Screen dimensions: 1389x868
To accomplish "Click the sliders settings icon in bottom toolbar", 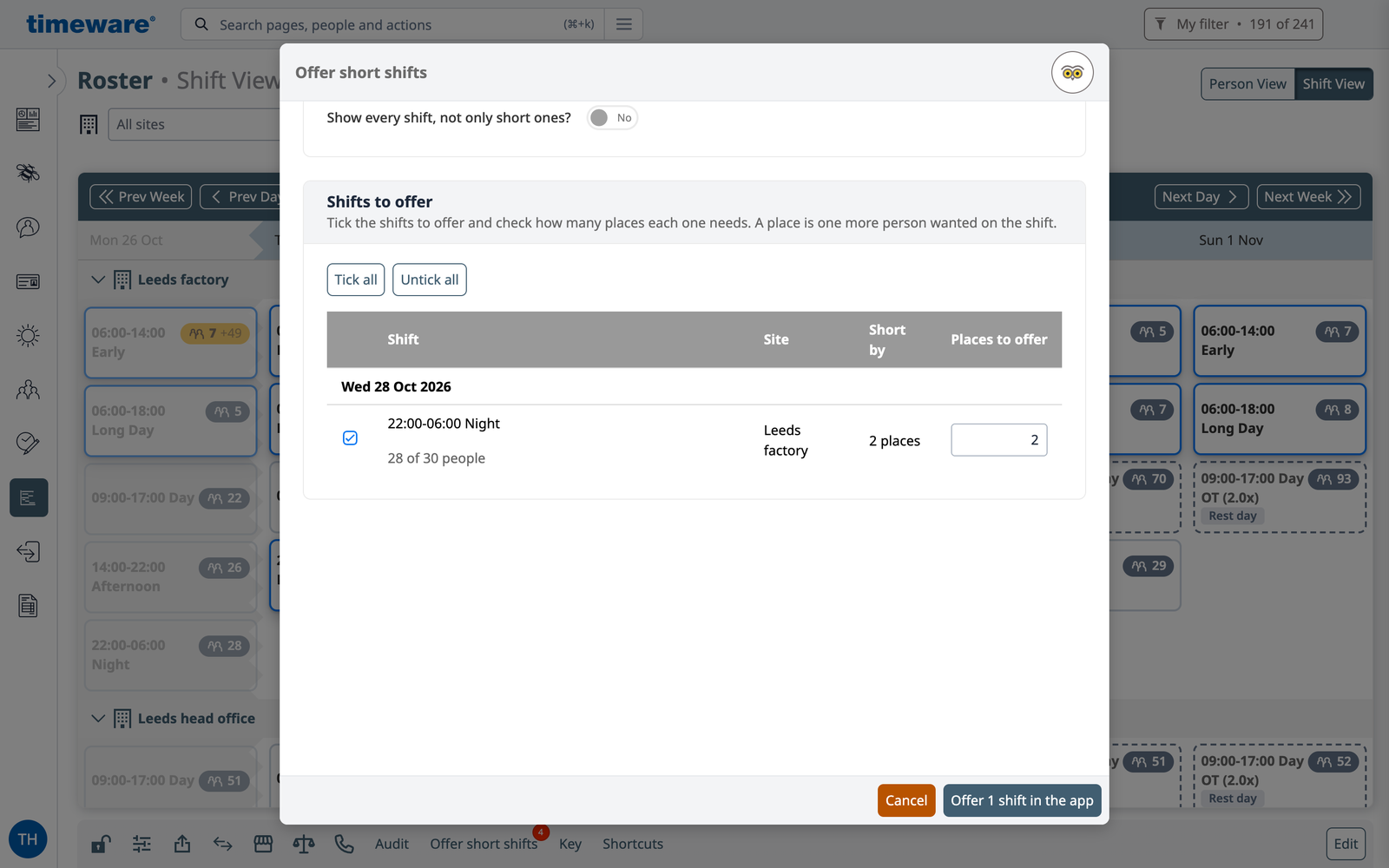I will (x=142, y=844).
